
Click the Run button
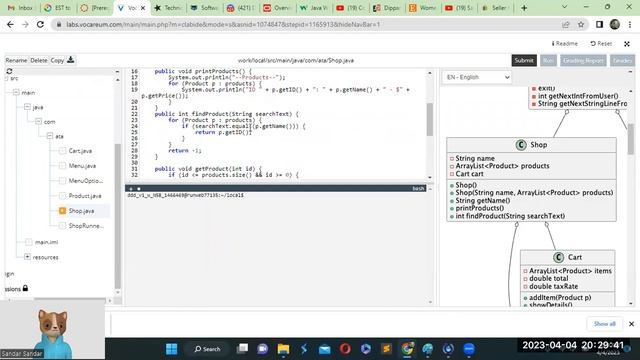[548, 60]
